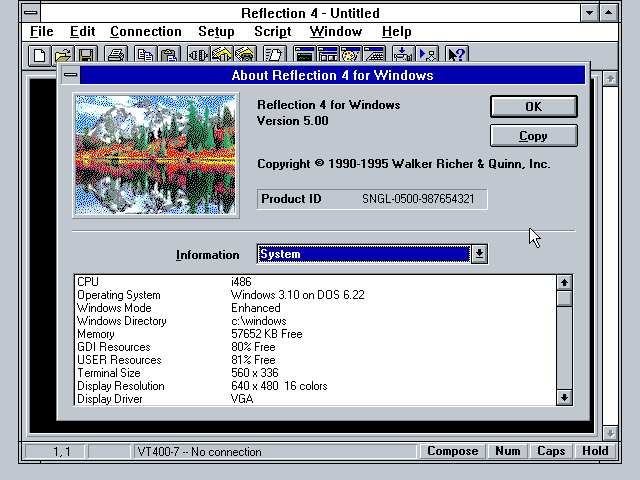Image resolution: width=640 pixels, height=480 pixels.
Task: Click the keyboard setup toolbar icon
Action: point(374,55)
